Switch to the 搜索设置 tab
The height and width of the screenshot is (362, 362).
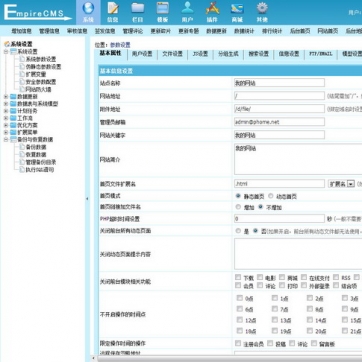tap(258, 54)
